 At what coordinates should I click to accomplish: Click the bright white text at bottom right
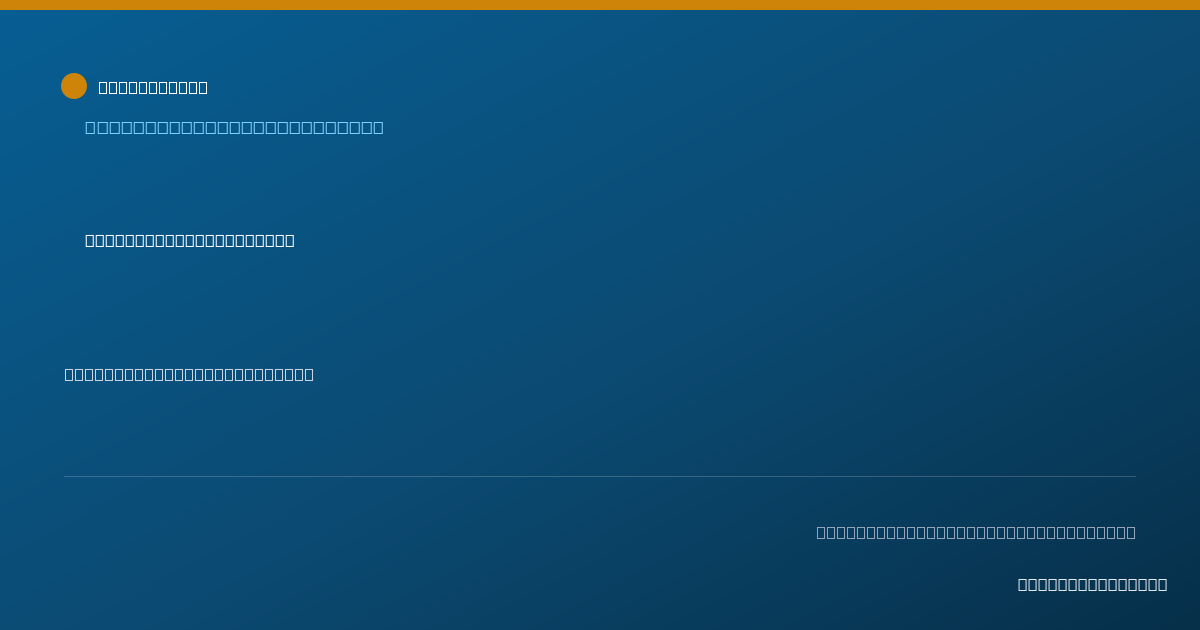click(1092, 584)
